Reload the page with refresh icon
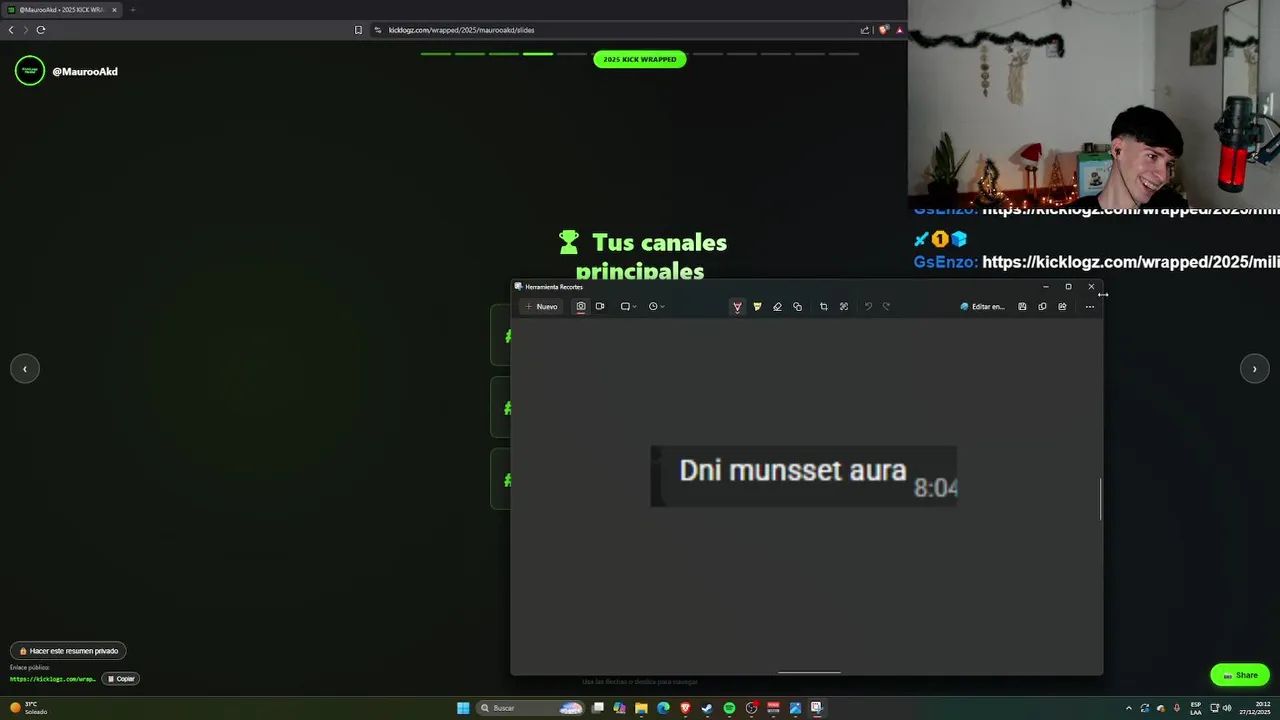The height and width of the screenshot is (720, 1280). pos(41,30)
